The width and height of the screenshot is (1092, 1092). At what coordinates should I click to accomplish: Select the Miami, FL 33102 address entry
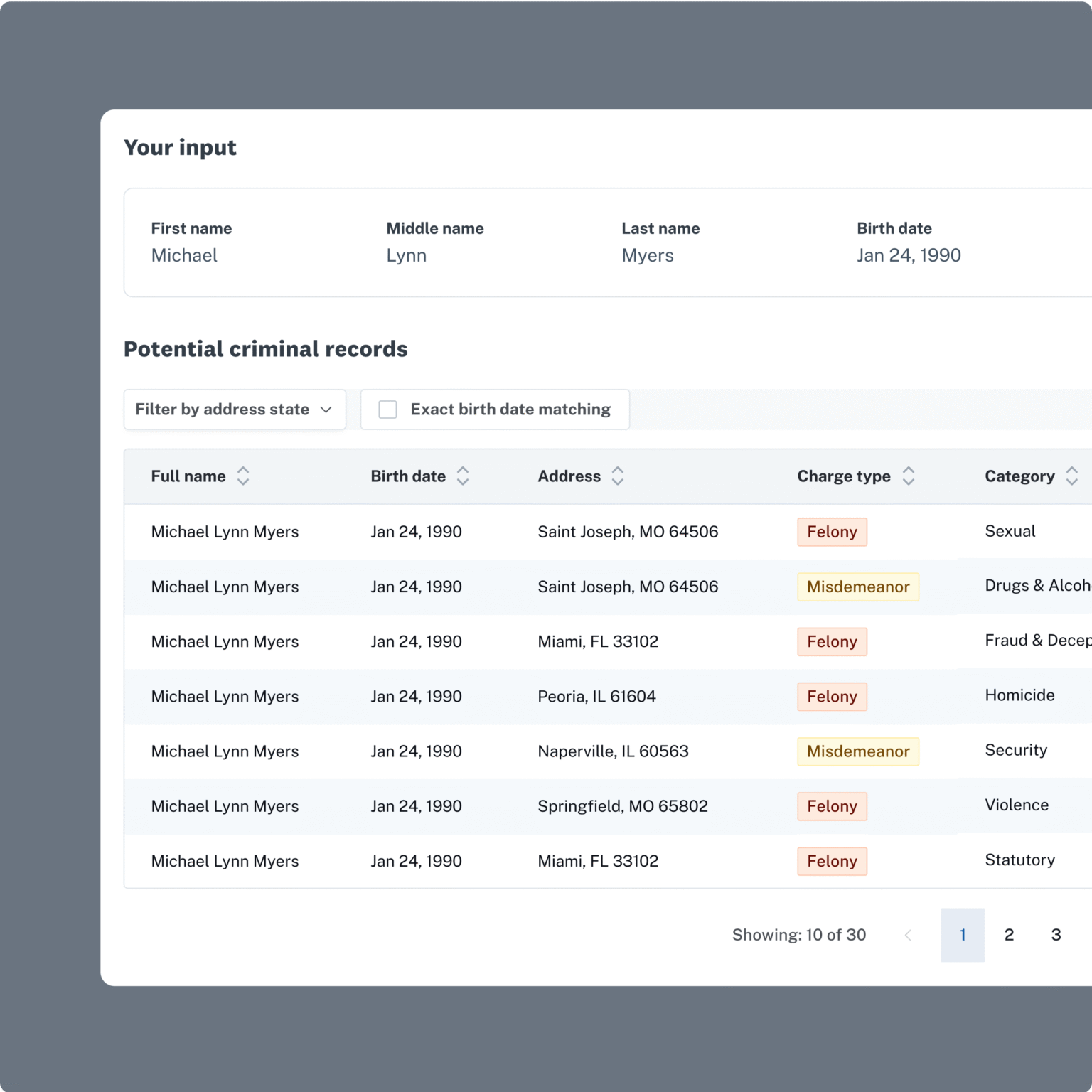(x=597, y=641)
